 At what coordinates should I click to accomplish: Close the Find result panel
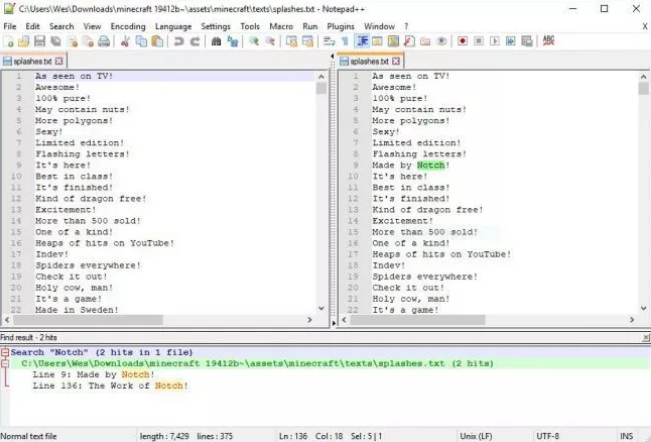pos(646,338)
